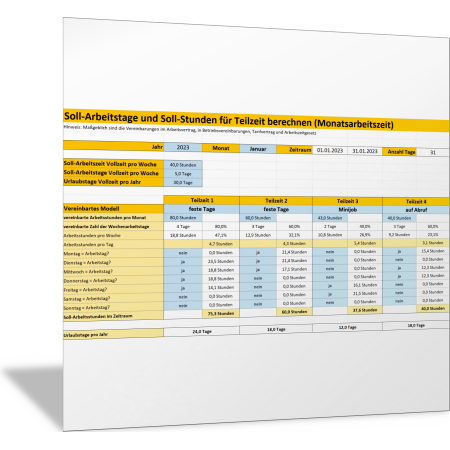Select the Jahr cell showing 2023
Viewport: 450px width, 450px height.
[x=183, y=147]
